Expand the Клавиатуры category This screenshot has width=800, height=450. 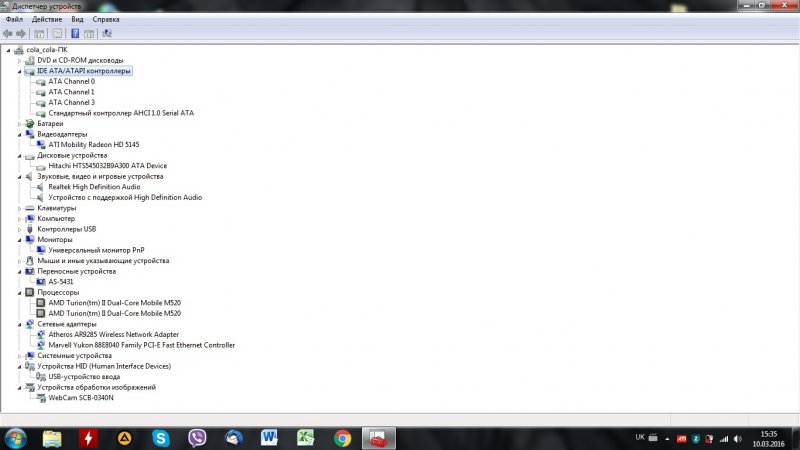[19, 208]
